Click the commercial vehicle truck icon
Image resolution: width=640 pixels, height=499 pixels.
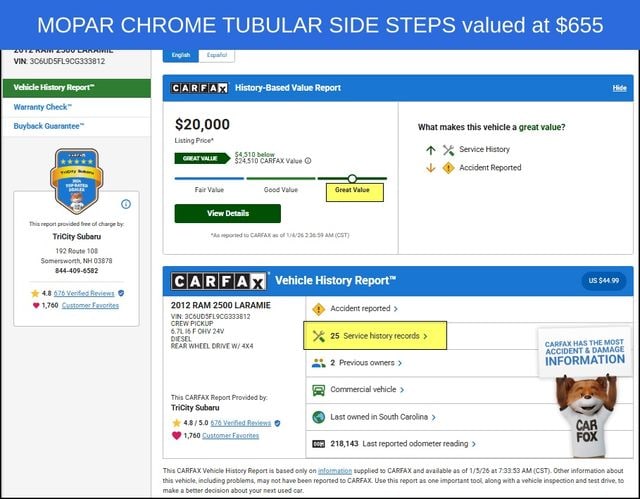pos(319,390)
